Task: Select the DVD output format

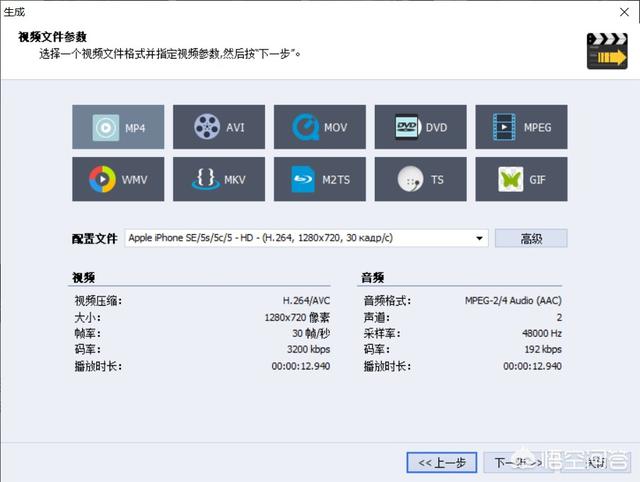Action: 420,127
